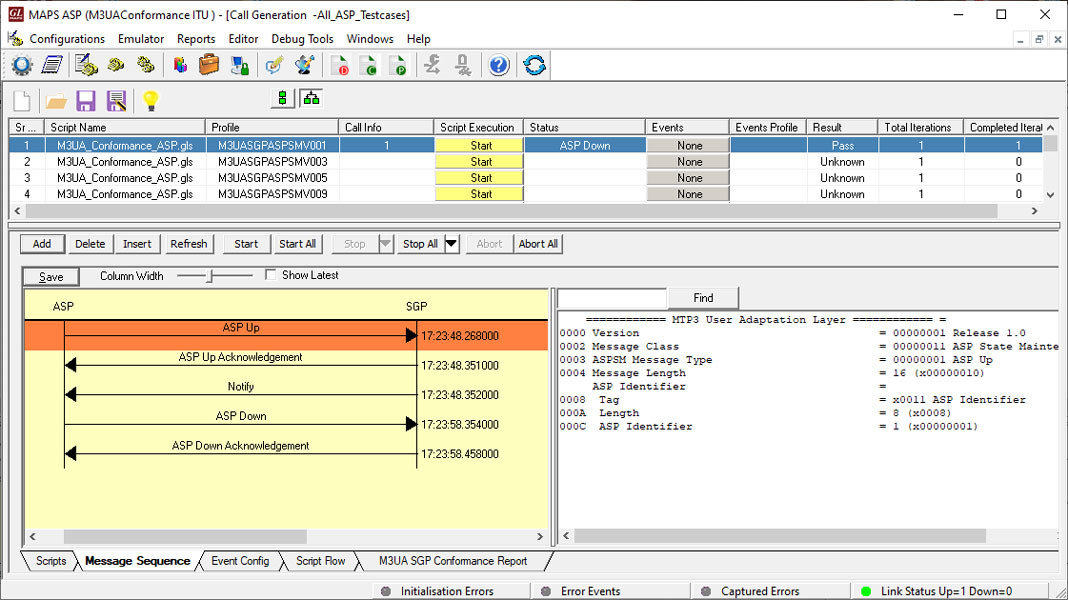Click the green hierarchy tree layout icon
This screenshot has height=600, width=1068.
[x=311, y=99]
